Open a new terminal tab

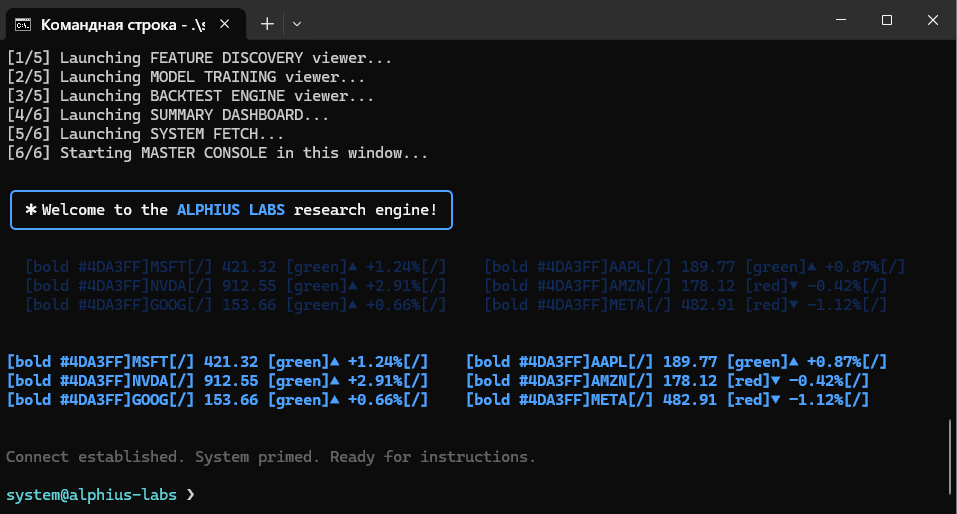(267, 24)
